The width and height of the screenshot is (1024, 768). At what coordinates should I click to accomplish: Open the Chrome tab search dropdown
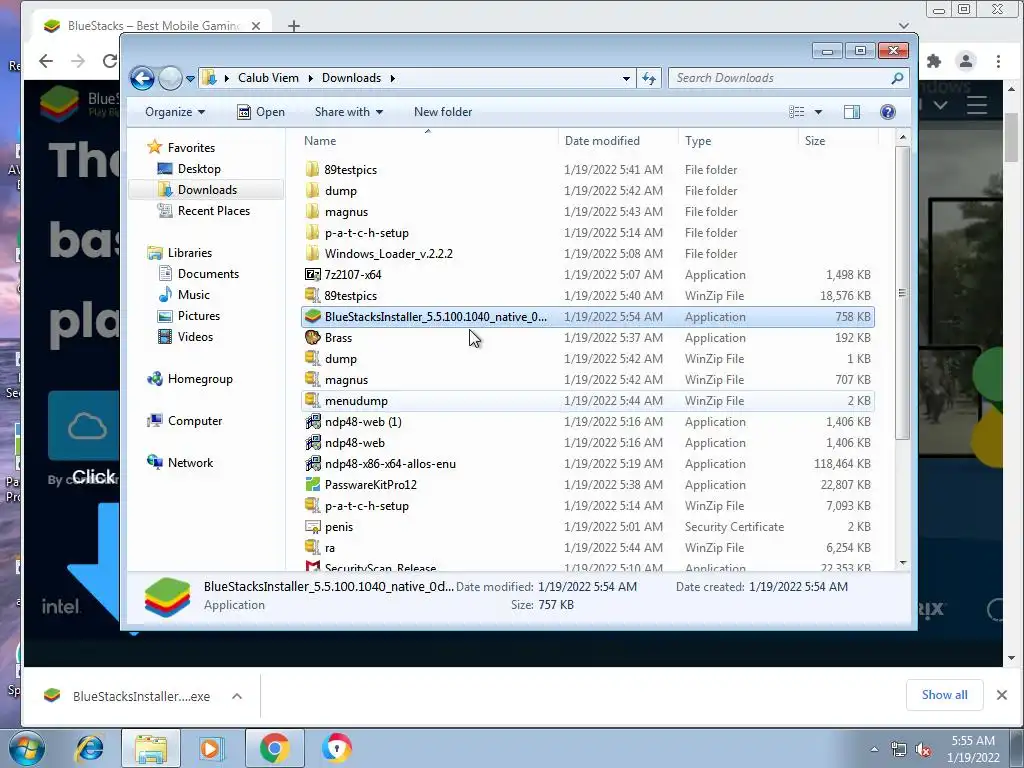point(904,25)
